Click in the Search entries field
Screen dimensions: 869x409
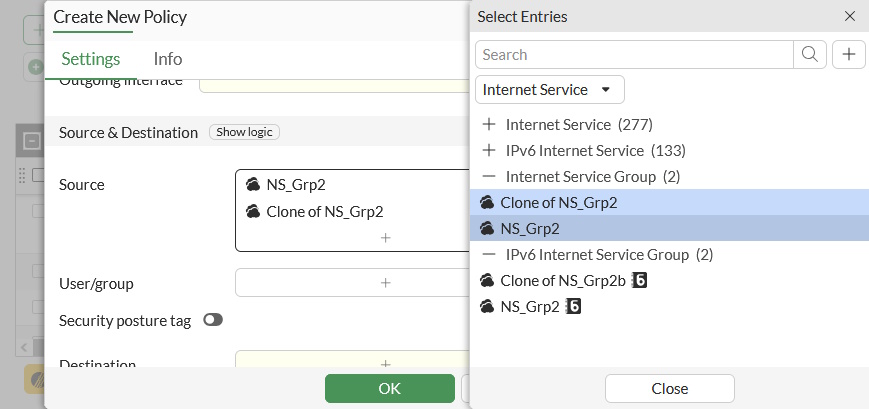coord(634,54)
